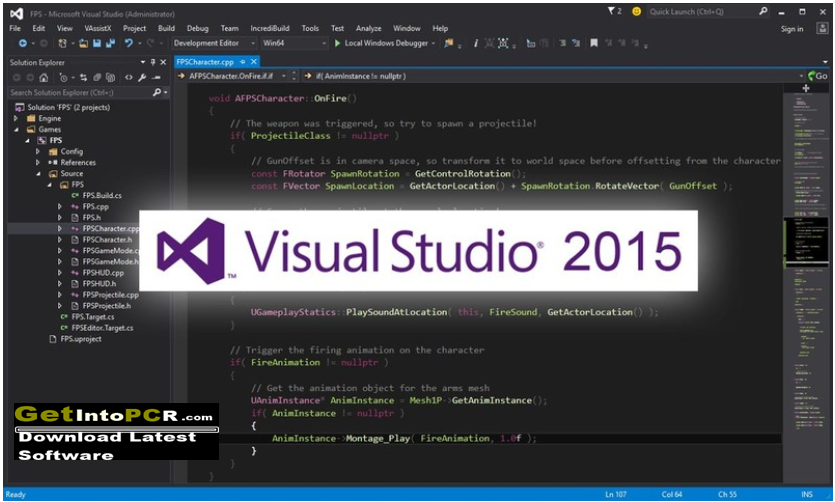Click the yellow feedback smiley icon
The width and height of the screenshot is (835, 502).
click(636, 11)
